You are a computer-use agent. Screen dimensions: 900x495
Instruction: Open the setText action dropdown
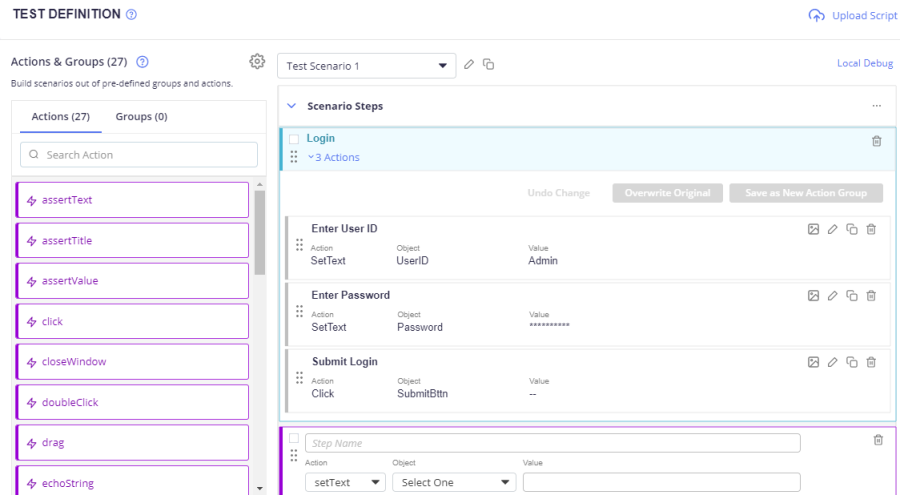click(345, 482)
